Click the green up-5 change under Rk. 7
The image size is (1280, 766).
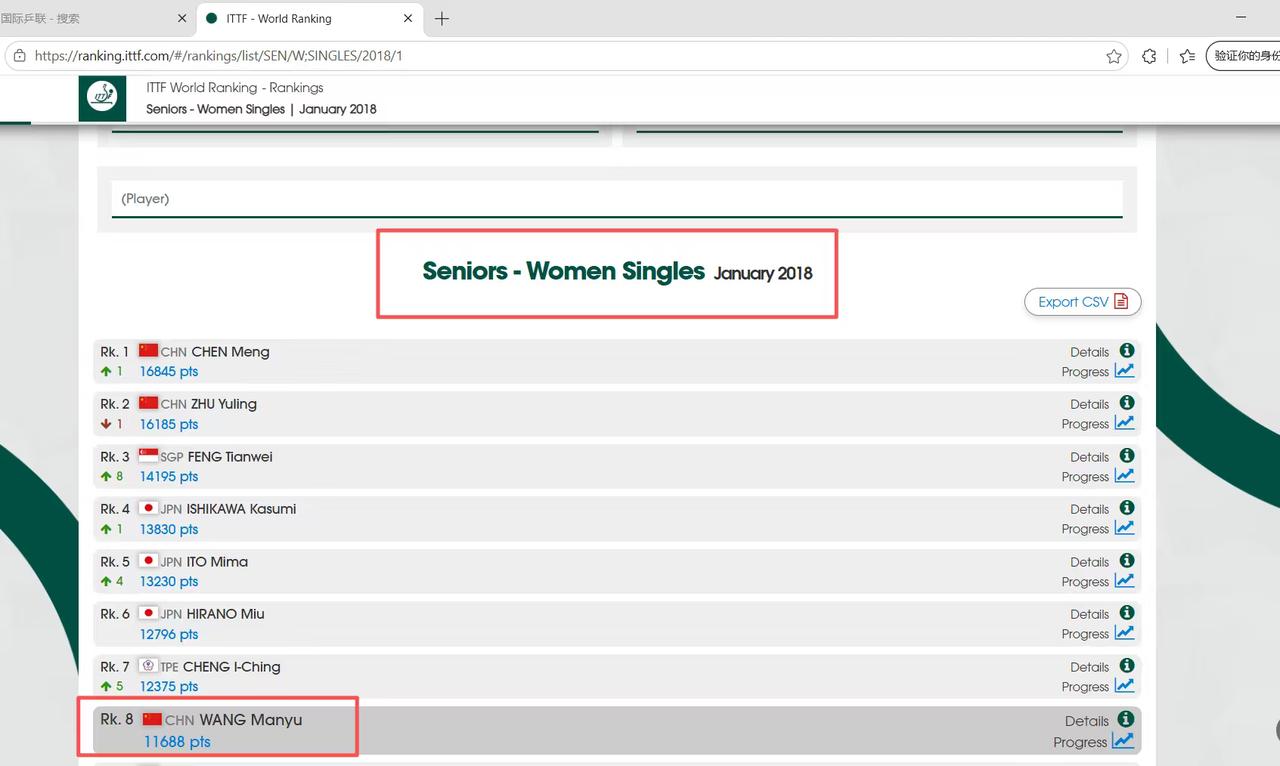[112, 686]
